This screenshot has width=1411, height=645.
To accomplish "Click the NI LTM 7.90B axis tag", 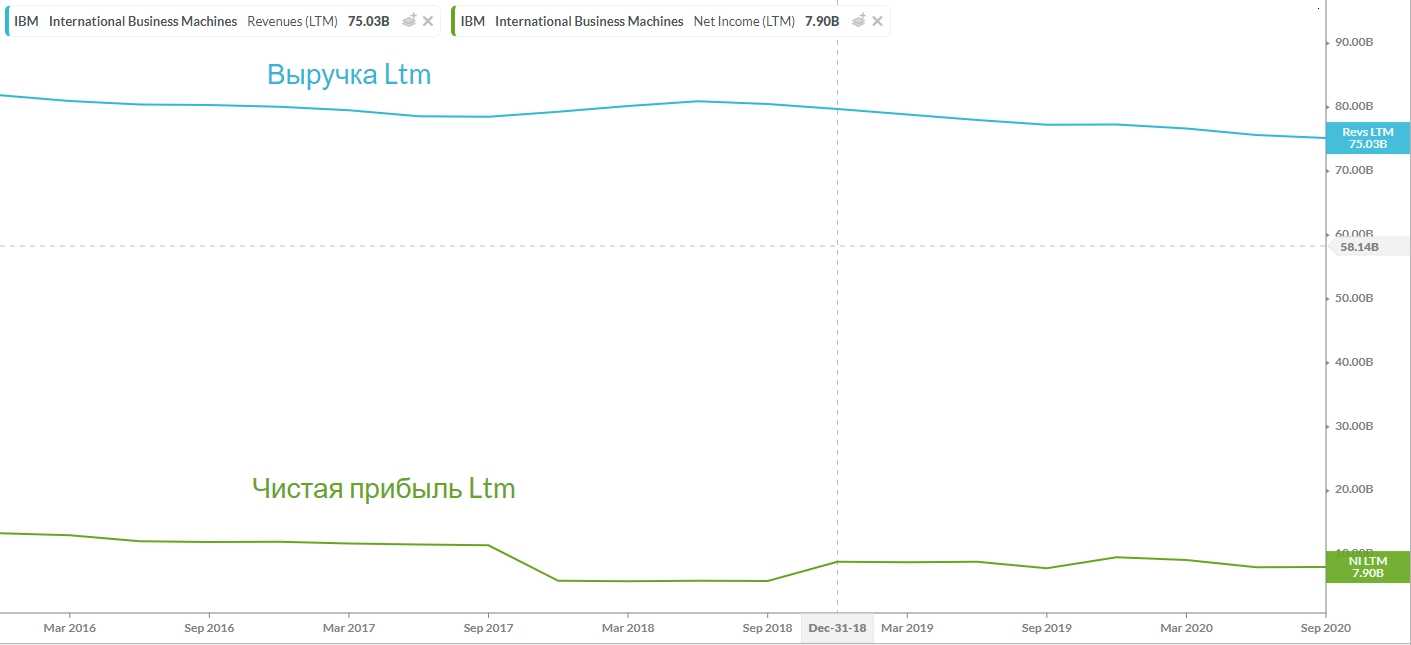I will [x=1367, y=567].
